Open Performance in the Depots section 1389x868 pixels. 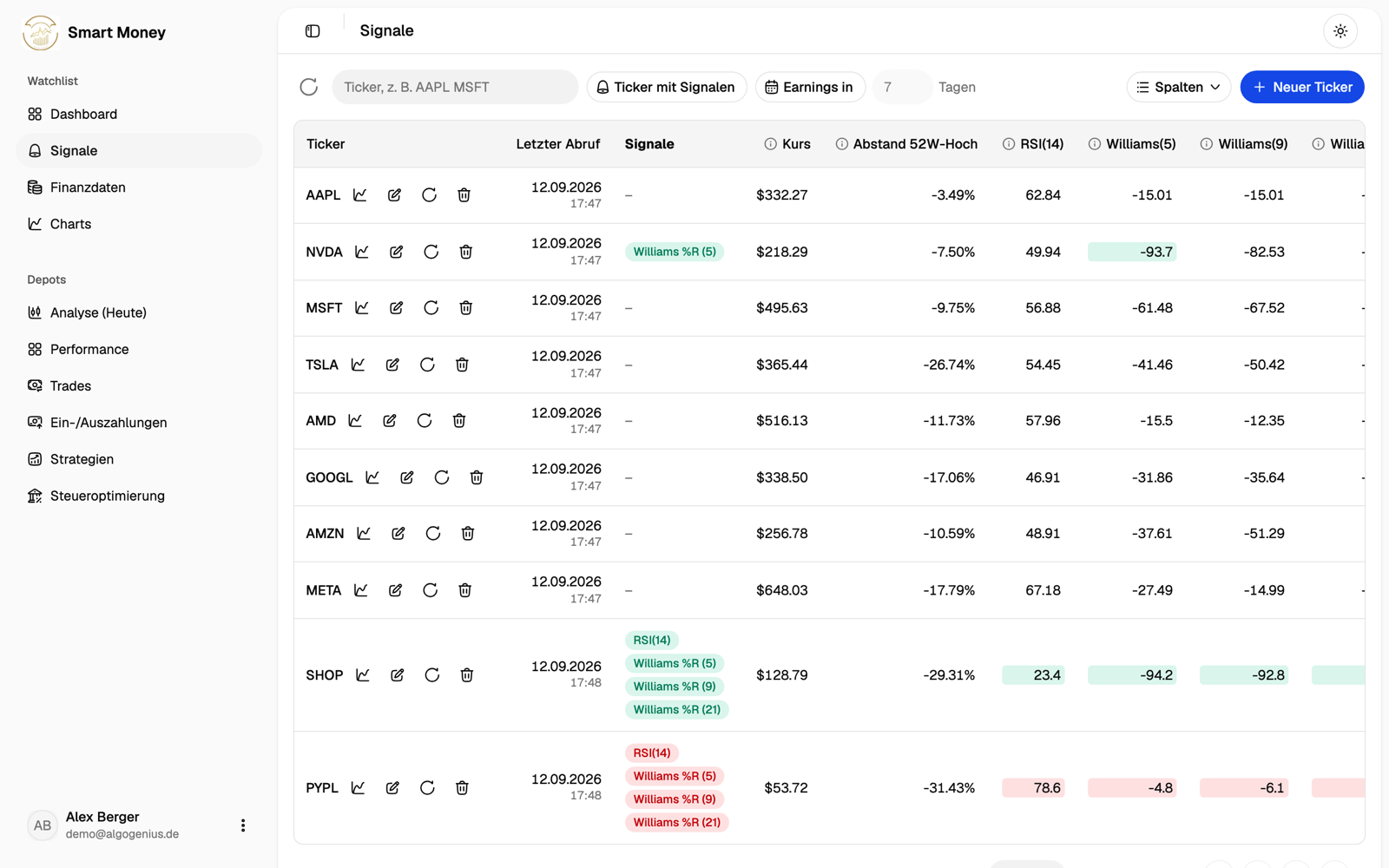click(x=139, y=349)
